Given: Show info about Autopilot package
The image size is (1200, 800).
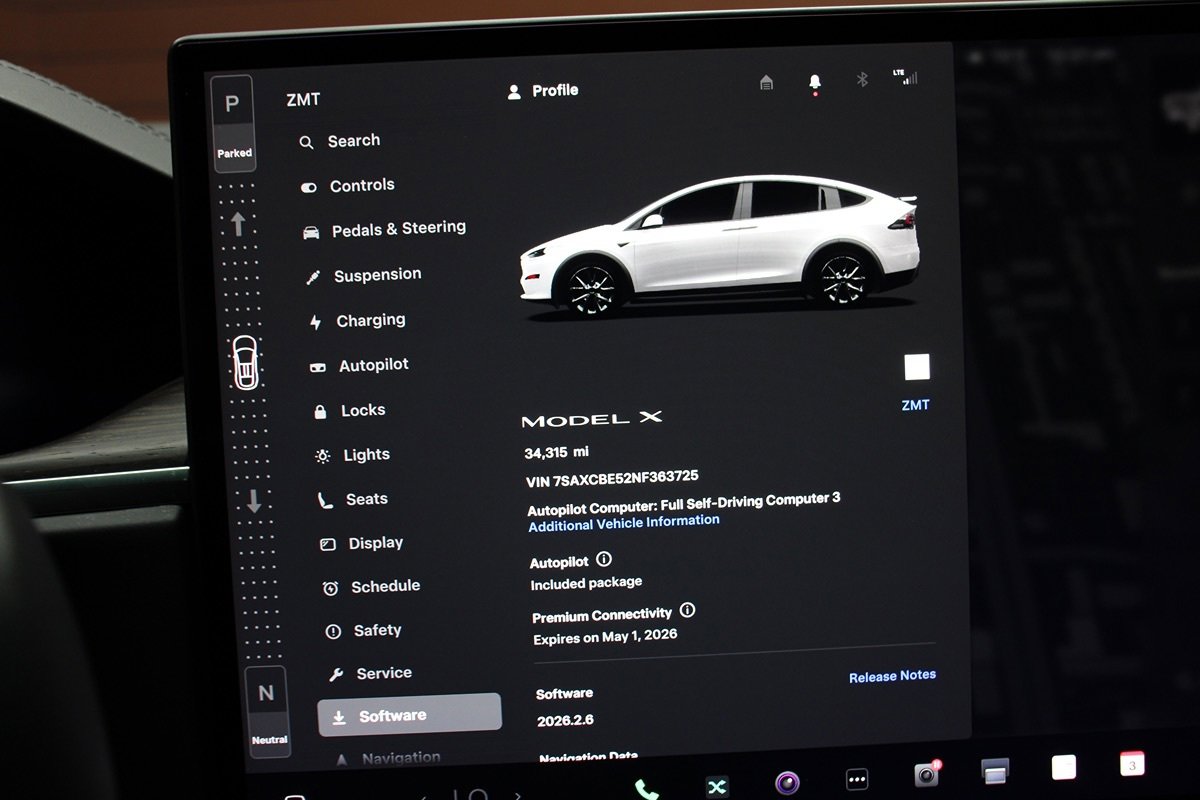Looking at the screenshot, I should coord(604,560).
